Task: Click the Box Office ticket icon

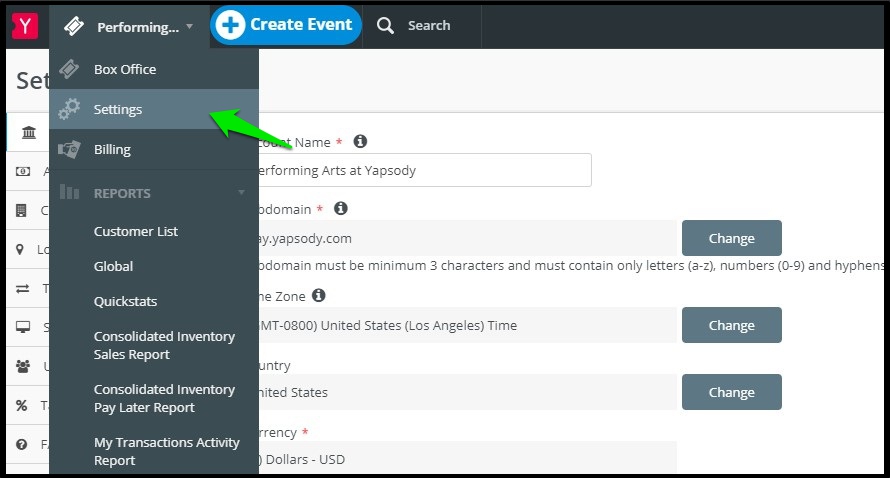Action: click(x=69, y=69)
